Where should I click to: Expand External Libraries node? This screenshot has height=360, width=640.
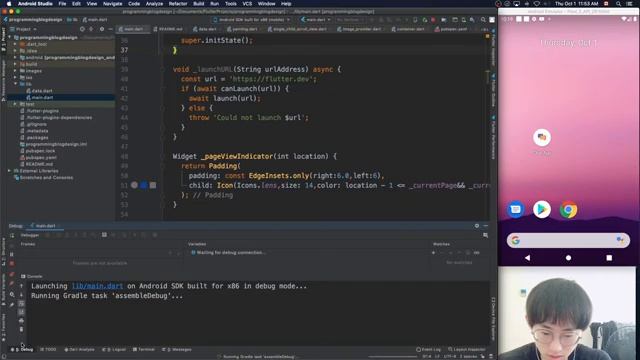pyautogui.click(x=10, y=171)
